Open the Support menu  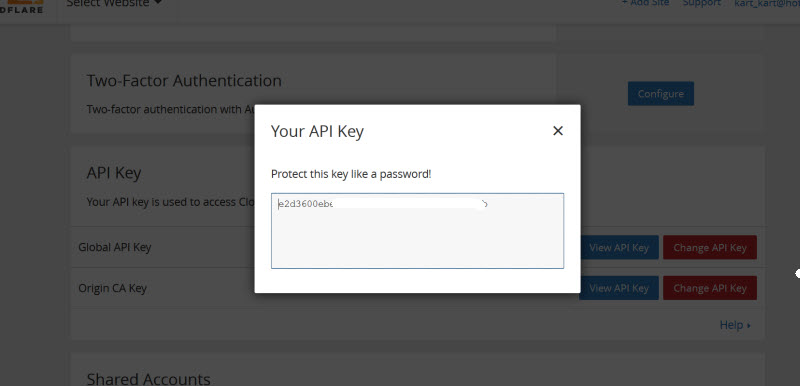click(x=702, y=3)
